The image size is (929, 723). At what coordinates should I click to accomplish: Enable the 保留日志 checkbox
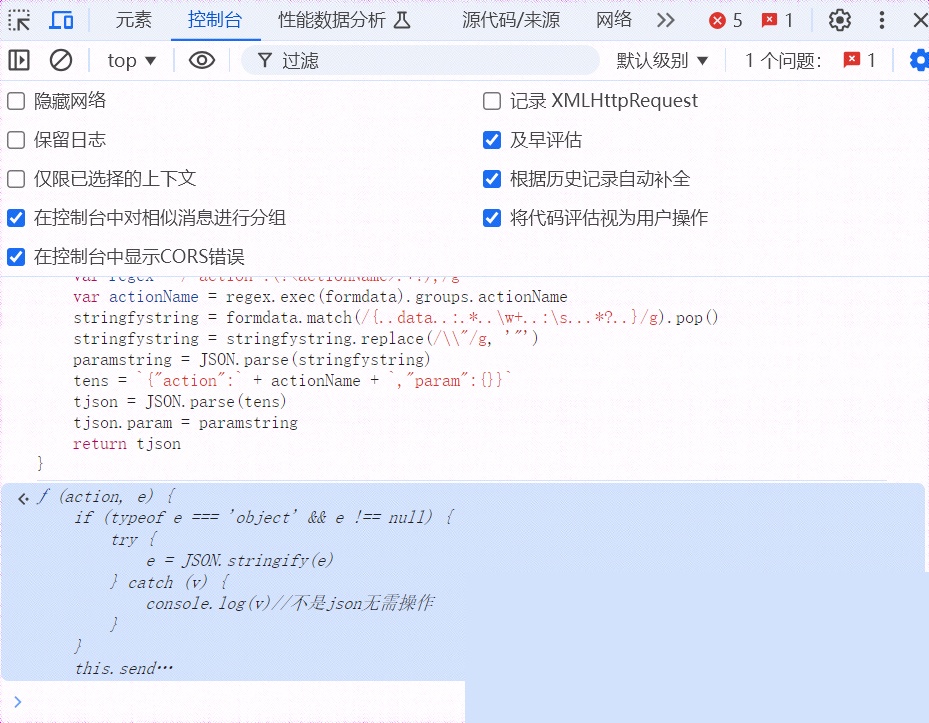pyautogui.click(x=16, y=140)
